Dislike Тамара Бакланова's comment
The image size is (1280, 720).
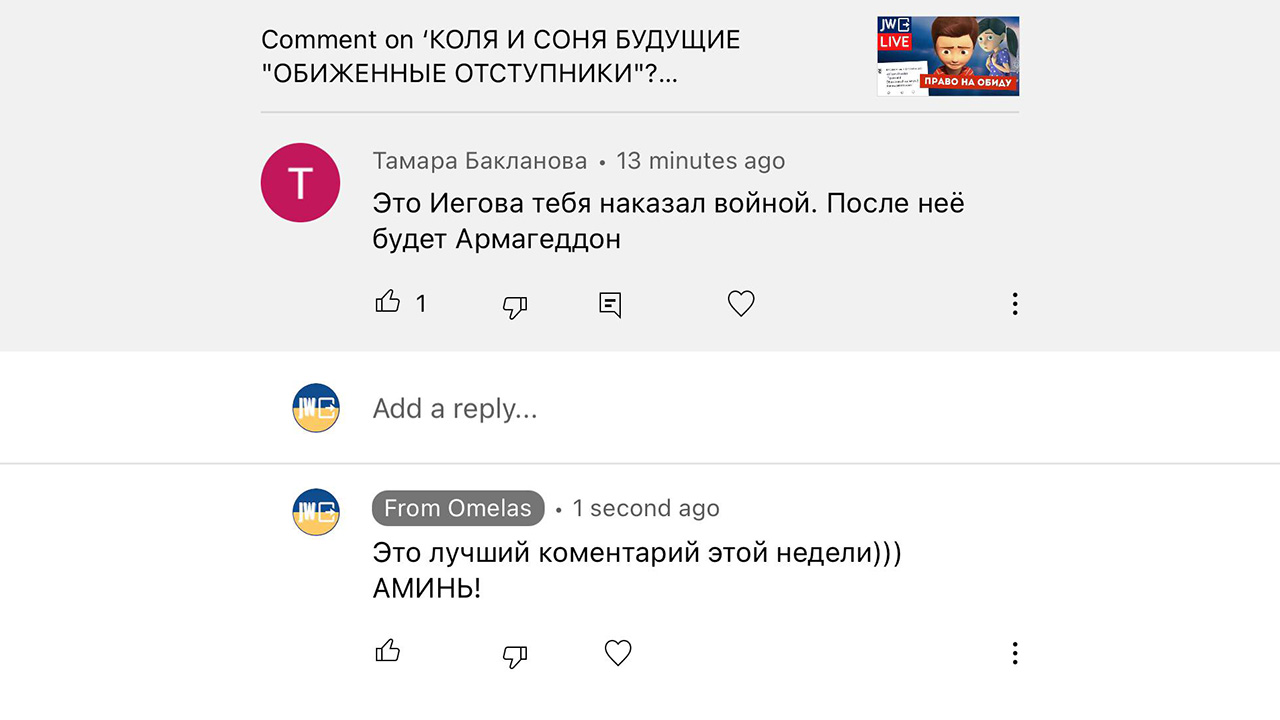(x=514, y=305)
